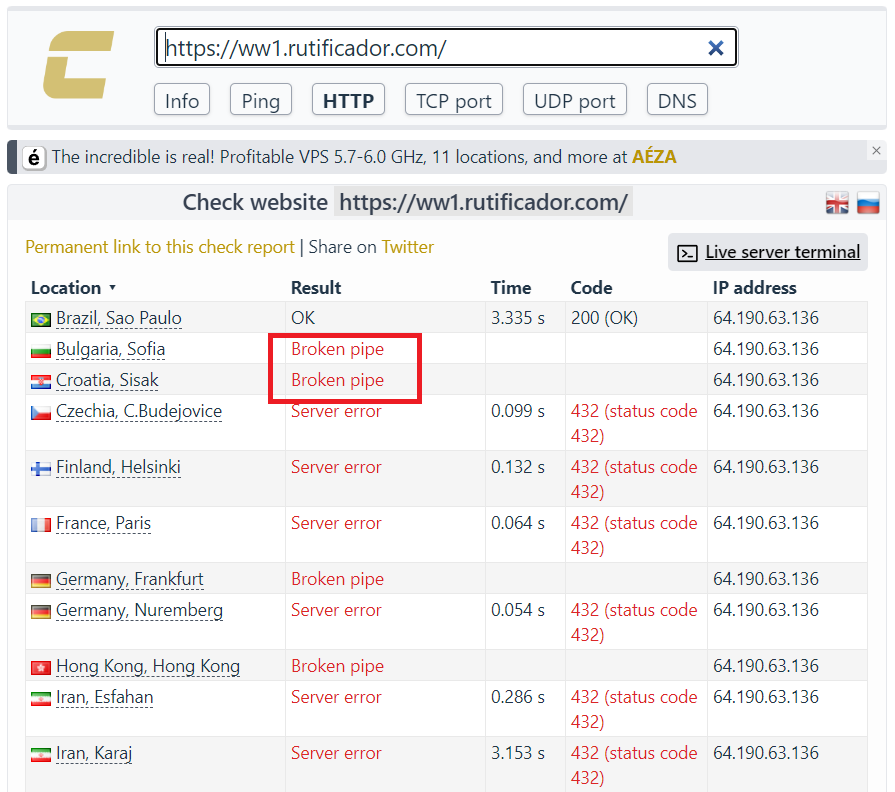The image size is (895, 792).
Task: Click Hong Kong flag icon
Action: 41,668
